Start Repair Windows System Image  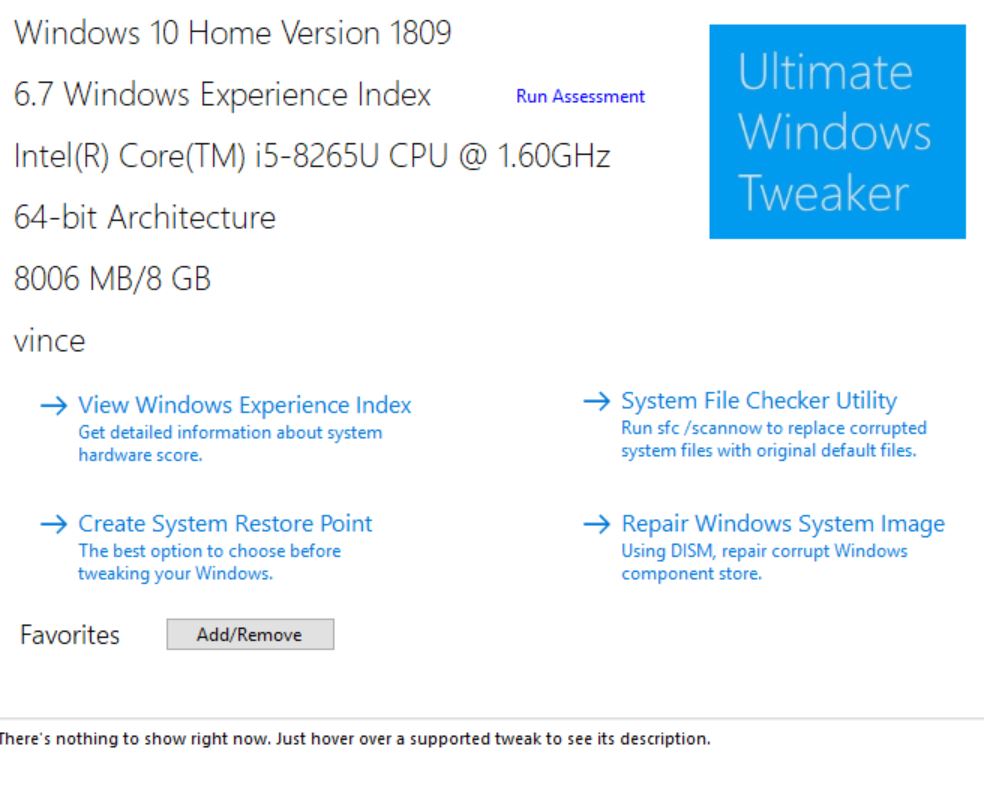tap(783, 524)
